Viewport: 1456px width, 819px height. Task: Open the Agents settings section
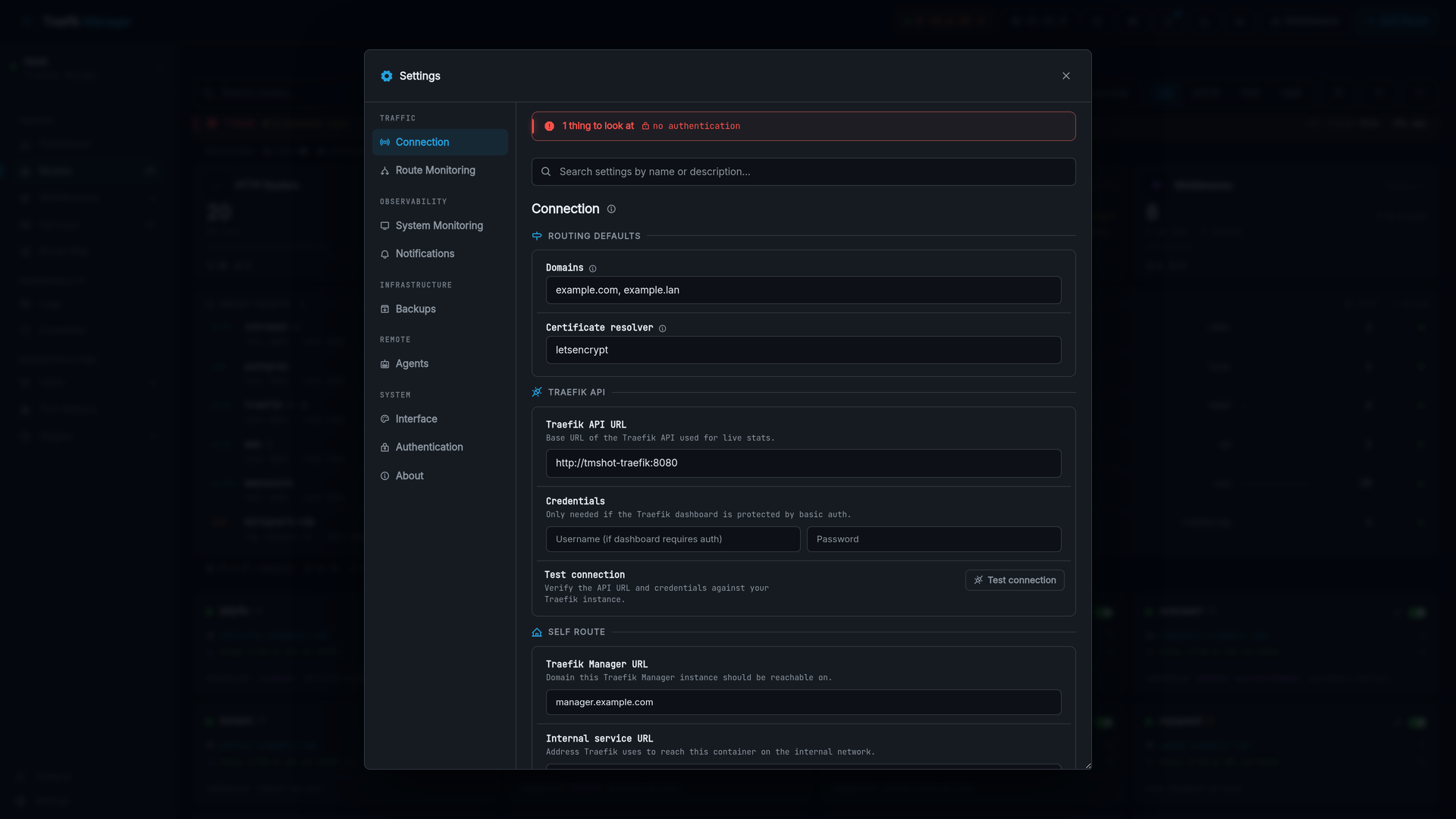tap(440, 364)
